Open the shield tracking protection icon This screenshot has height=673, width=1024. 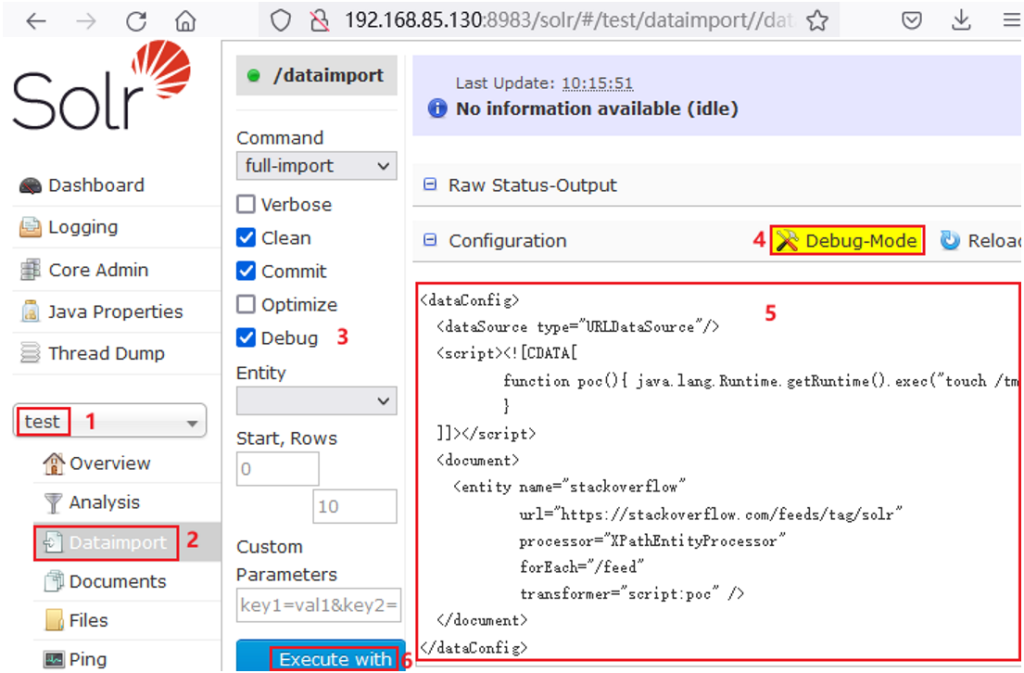(281, 21)
